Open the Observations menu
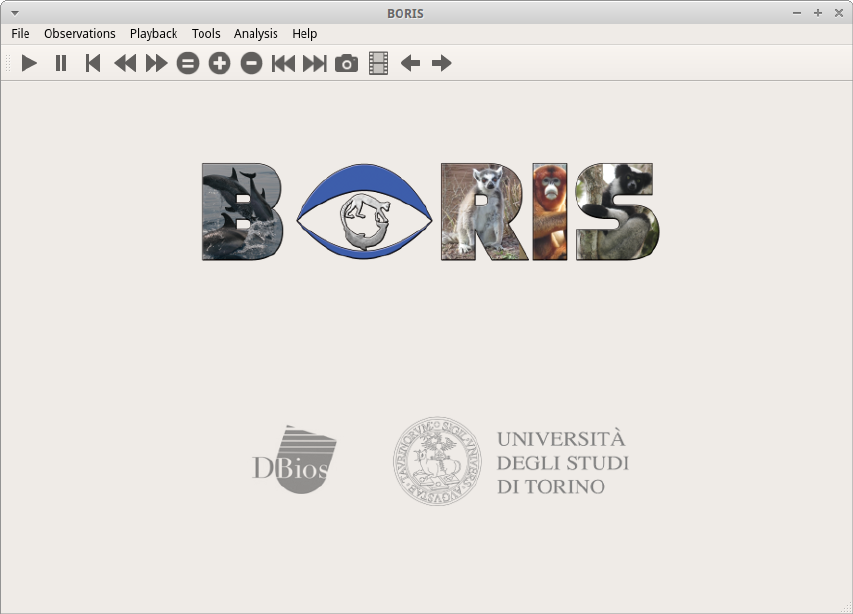Screen dimensions: 853x614 pyautogui.click(x=80, y=34)
